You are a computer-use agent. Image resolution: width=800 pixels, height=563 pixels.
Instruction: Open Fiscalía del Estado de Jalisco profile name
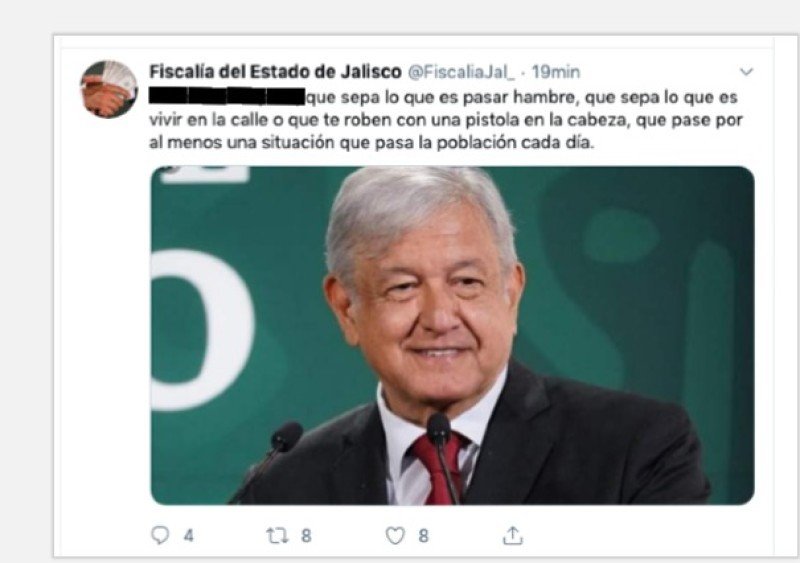pyautogui.click(x=275, y=72)
